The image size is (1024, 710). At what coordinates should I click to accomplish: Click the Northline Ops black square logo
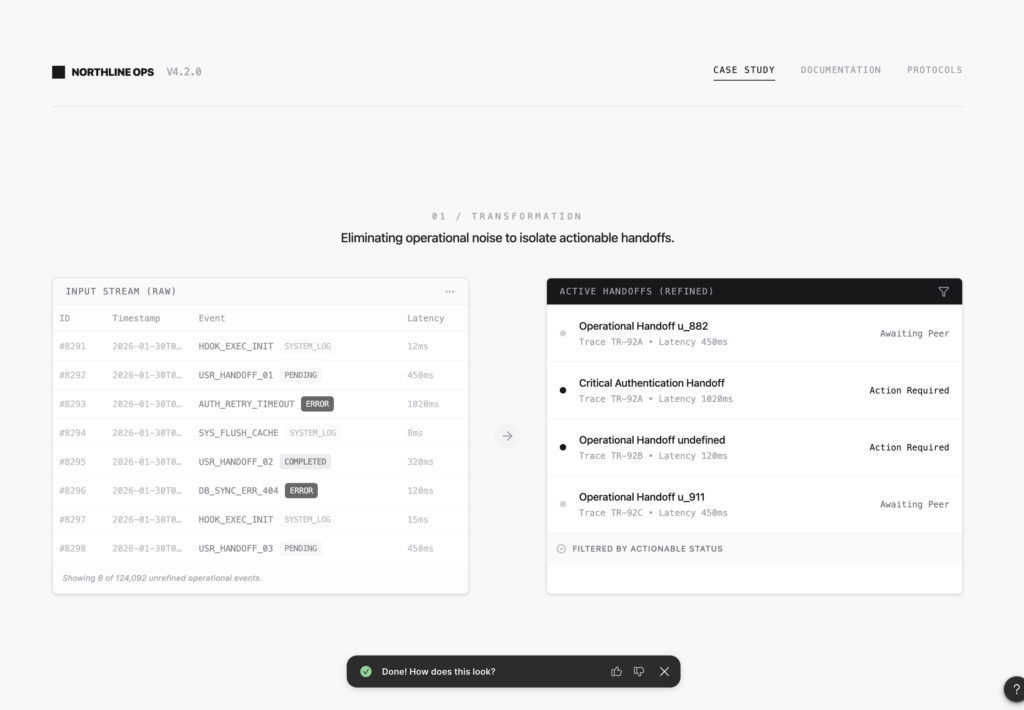[58, 72]
